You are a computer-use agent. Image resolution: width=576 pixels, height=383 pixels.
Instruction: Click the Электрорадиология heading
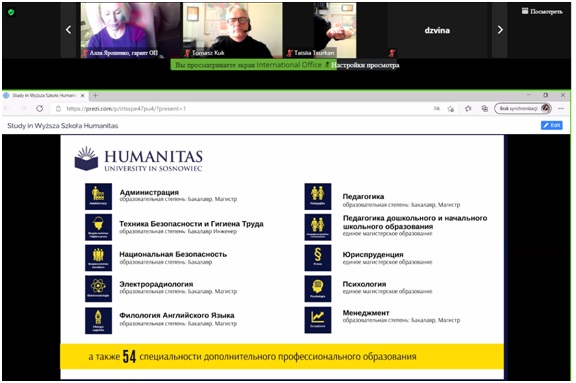156,284
